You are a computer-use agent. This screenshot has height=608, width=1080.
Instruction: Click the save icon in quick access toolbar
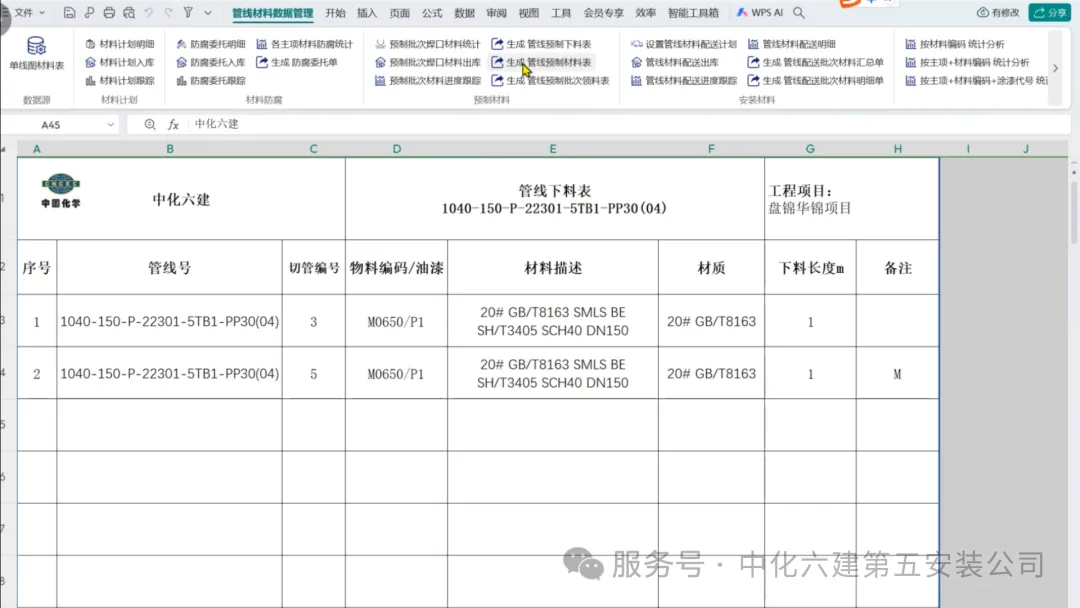[x=69, y=12]
